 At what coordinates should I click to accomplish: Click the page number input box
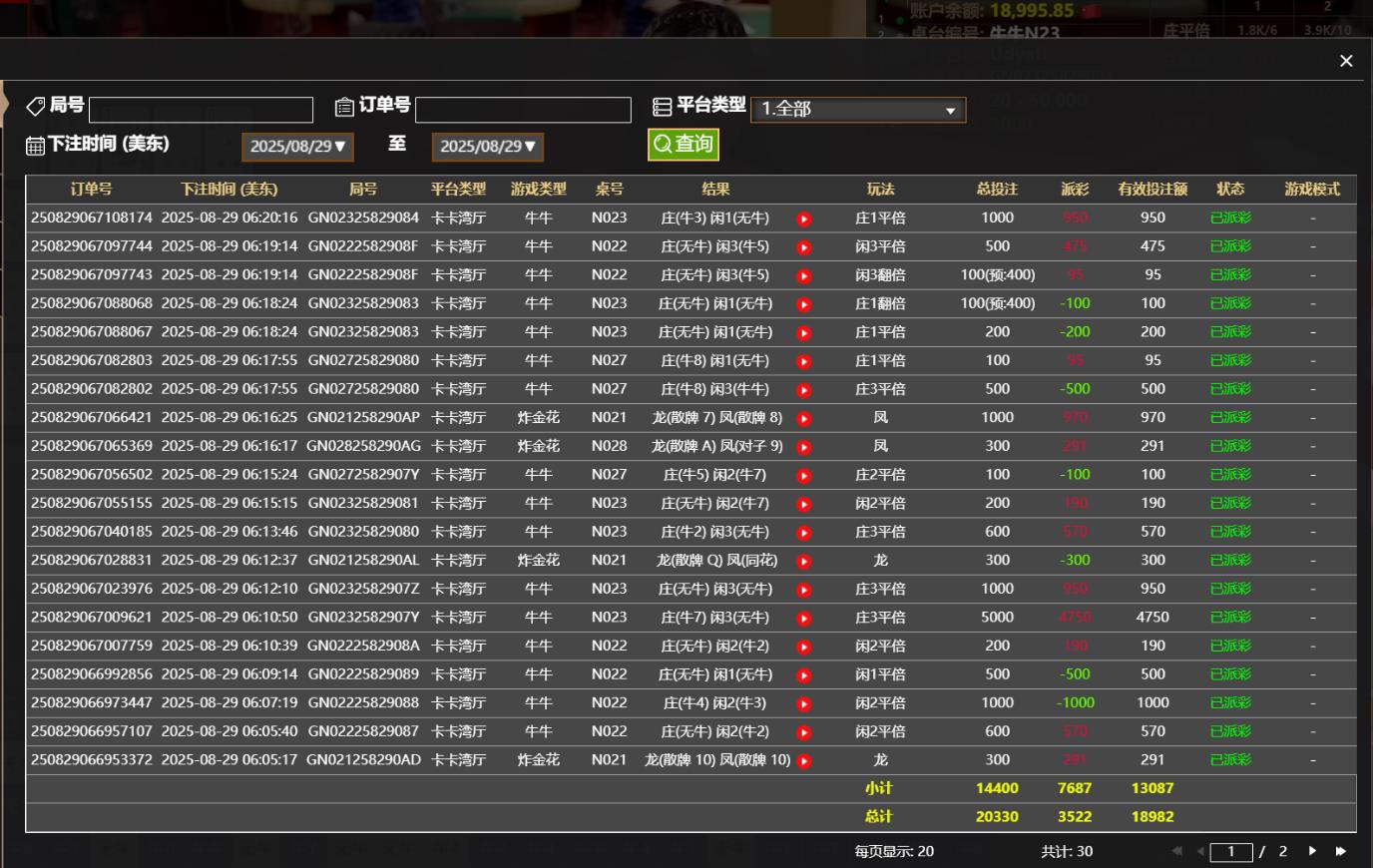point(1230,852)
